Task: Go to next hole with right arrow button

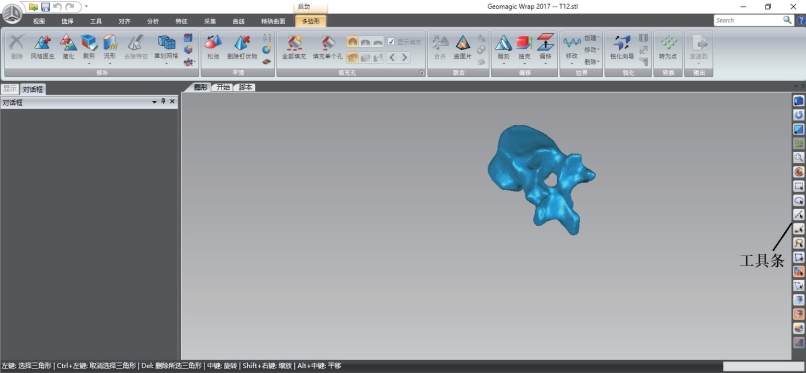Action: coord(405,58)
